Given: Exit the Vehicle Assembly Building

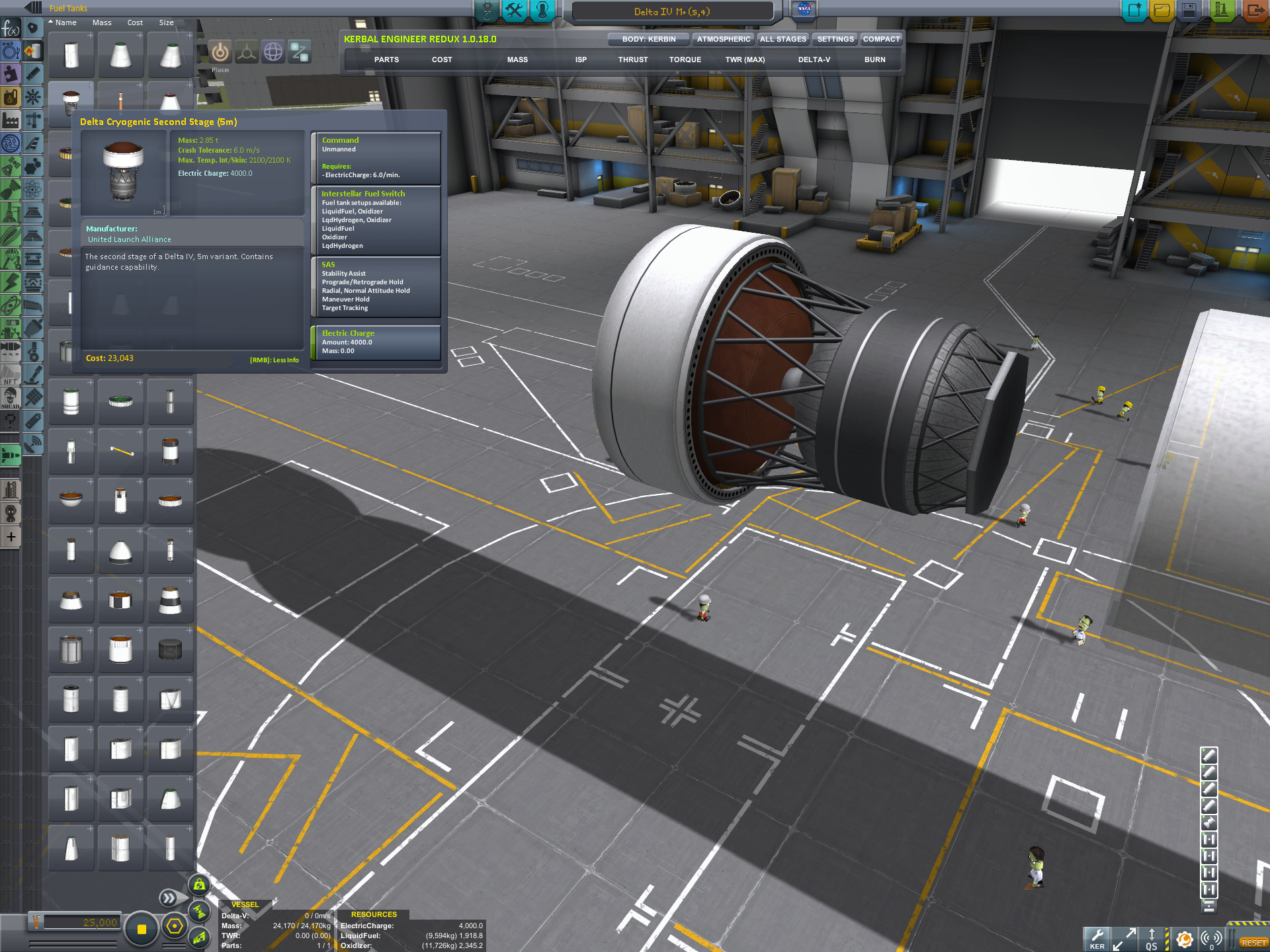Looking at the screenshot, I should [1254, 11].
